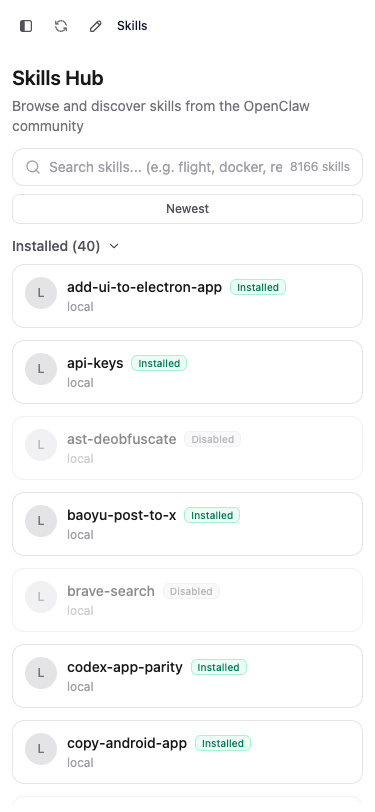The image size is (375, 812).
Task: Click the Installed (40) heading
Action: (x=56, y=246)
